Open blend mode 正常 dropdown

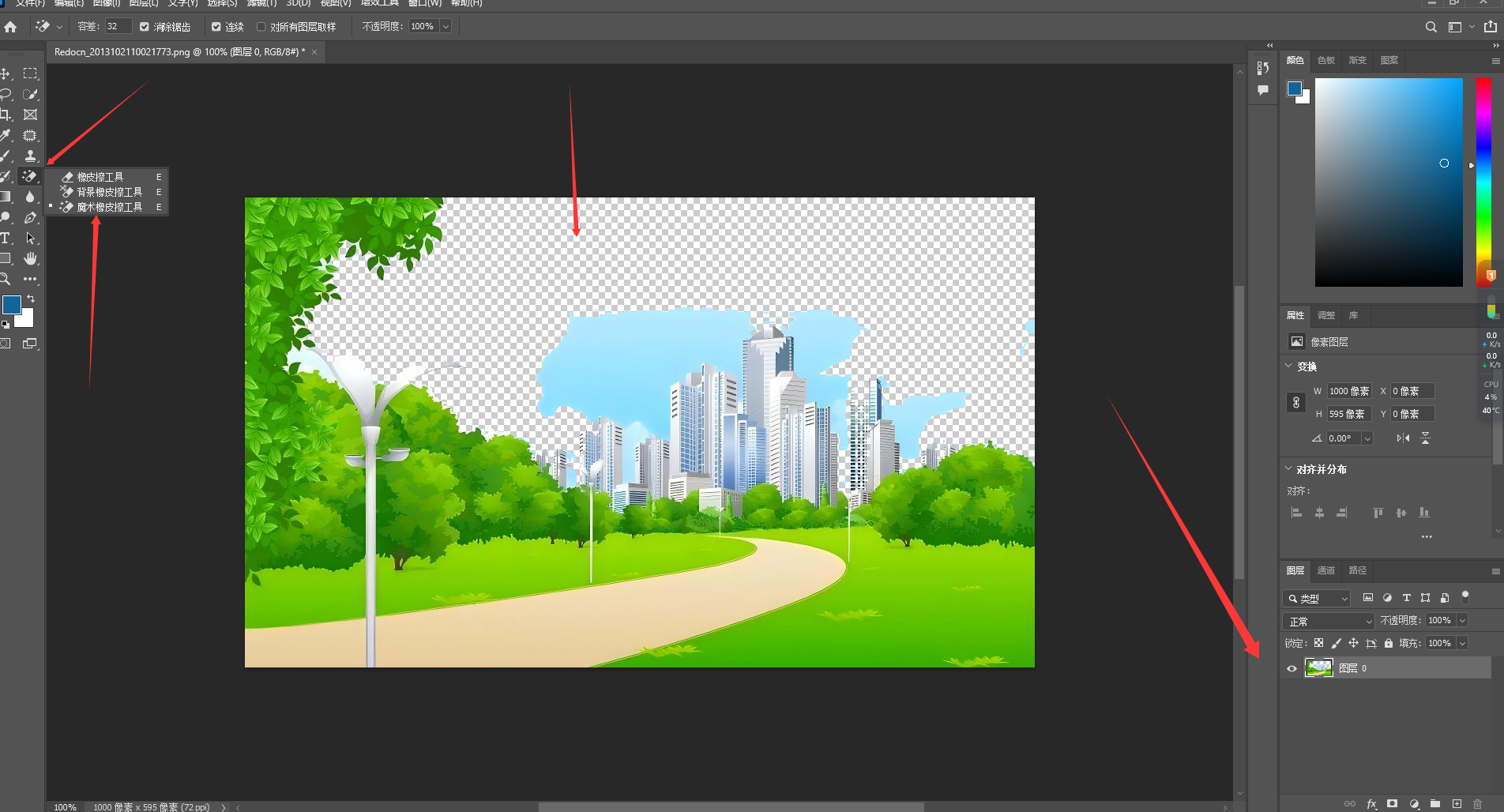click(1329, 622)
